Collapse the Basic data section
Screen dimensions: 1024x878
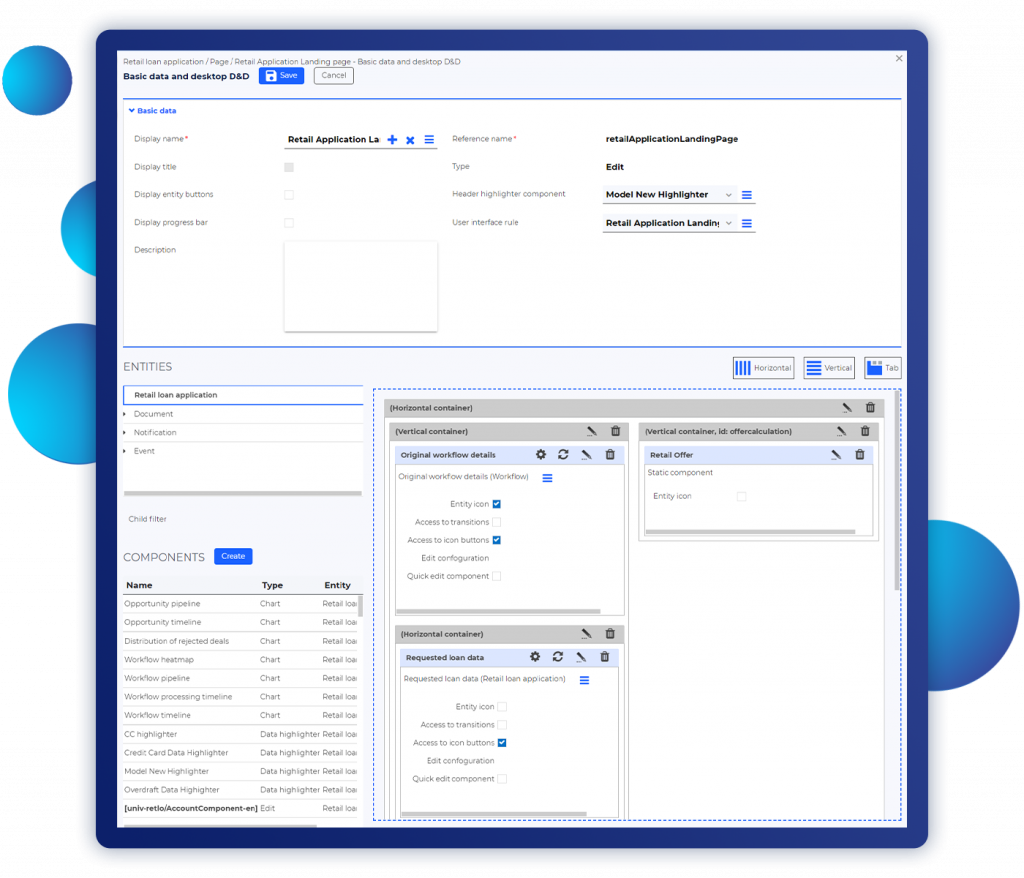[x=130, y=111]
